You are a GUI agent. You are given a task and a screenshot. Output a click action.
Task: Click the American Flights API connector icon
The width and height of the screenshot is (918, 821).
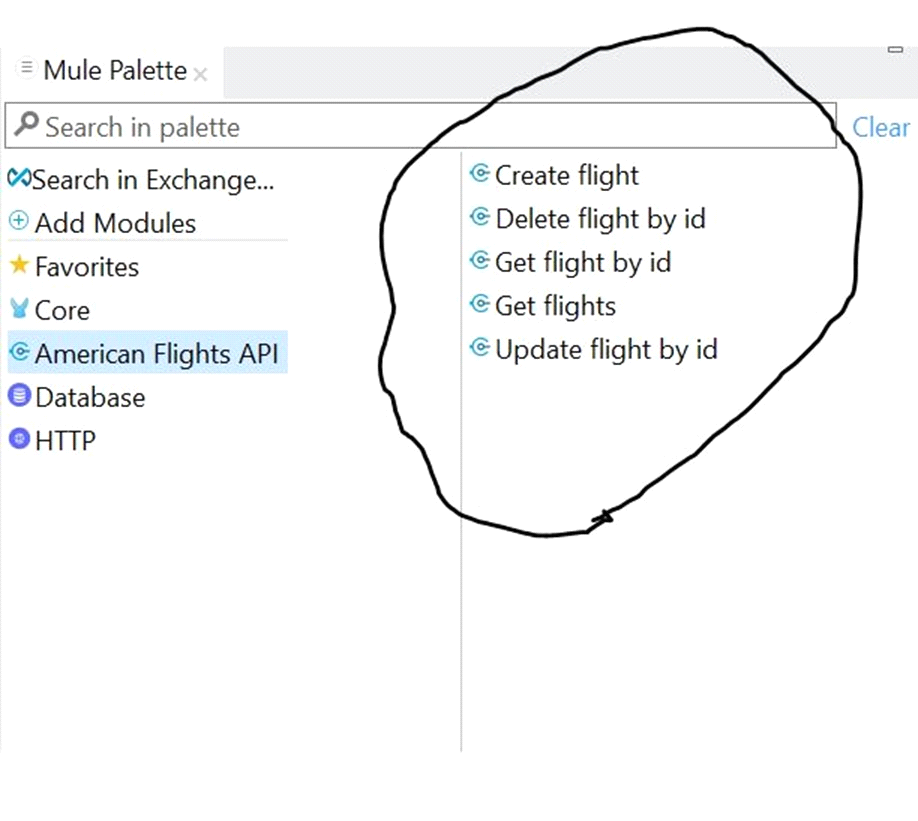(x=19, y=352)
